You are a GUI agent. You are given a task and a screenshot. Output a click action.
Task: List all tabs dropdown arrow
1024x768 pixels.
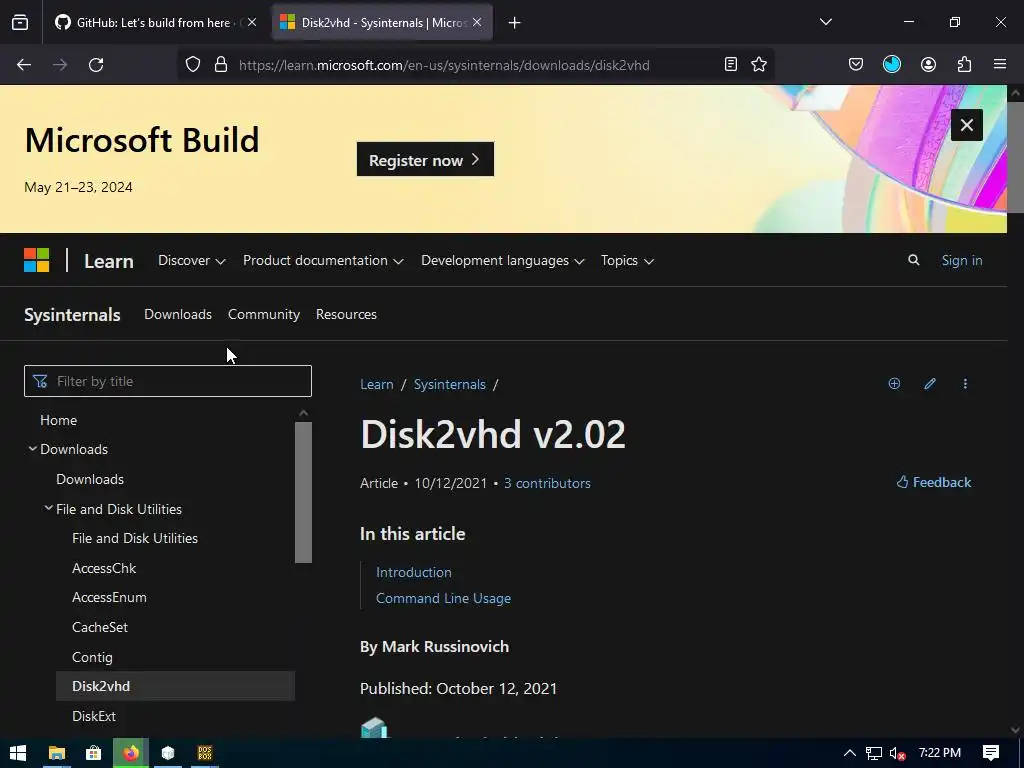825,22
